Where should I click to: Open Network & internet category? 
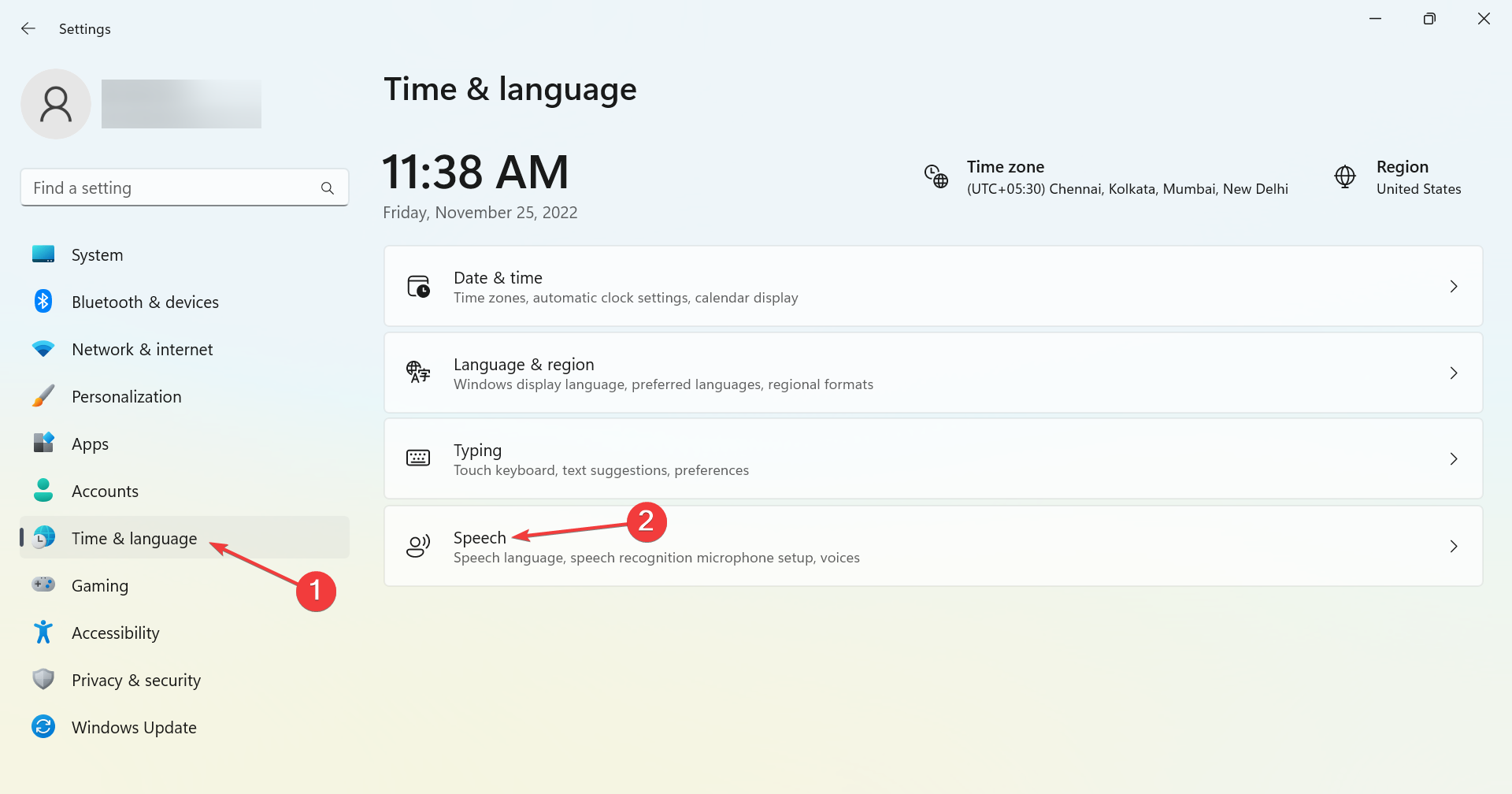[x=184, y=349]
